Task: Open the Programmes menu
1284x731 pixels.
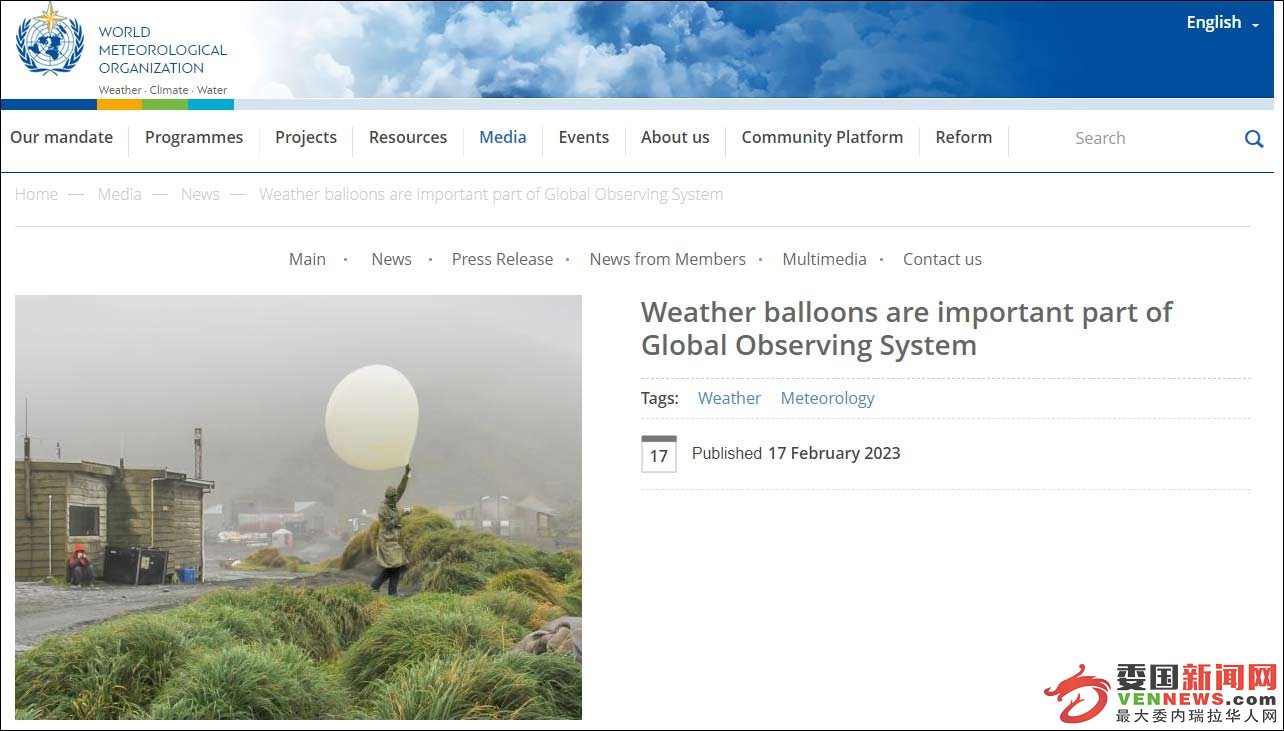Action: 194,137
